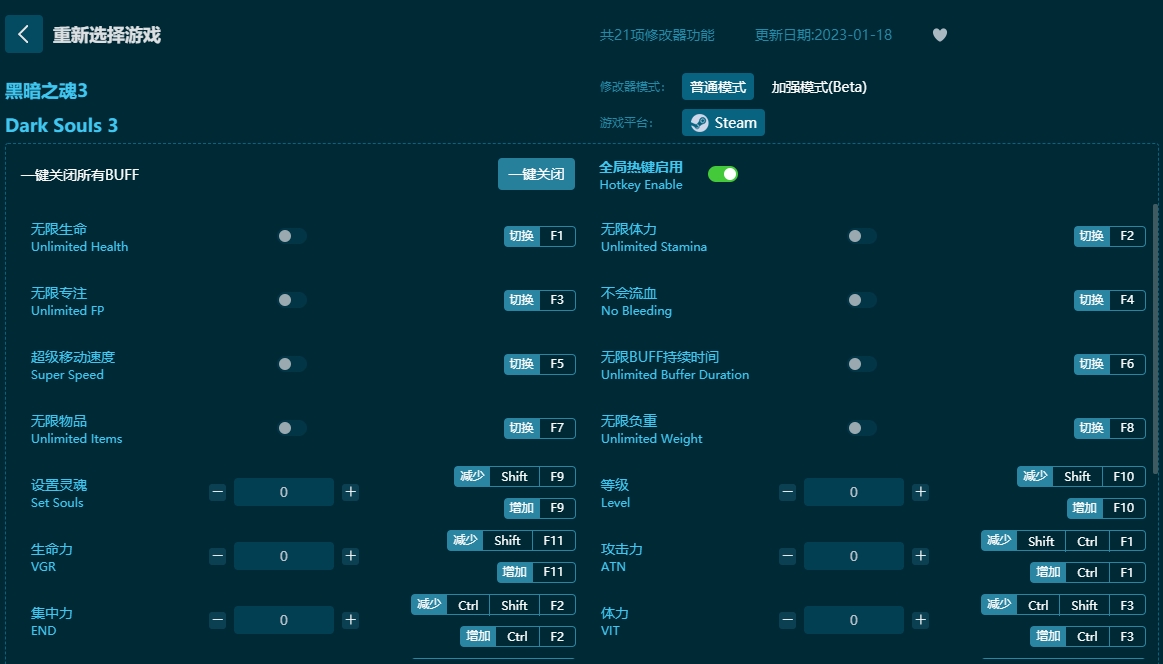This screenshot has width=1163, height=664.
Task: Click ATN 减少 Shift Ctrl F1 hotkey
Action: (1064, 541)
